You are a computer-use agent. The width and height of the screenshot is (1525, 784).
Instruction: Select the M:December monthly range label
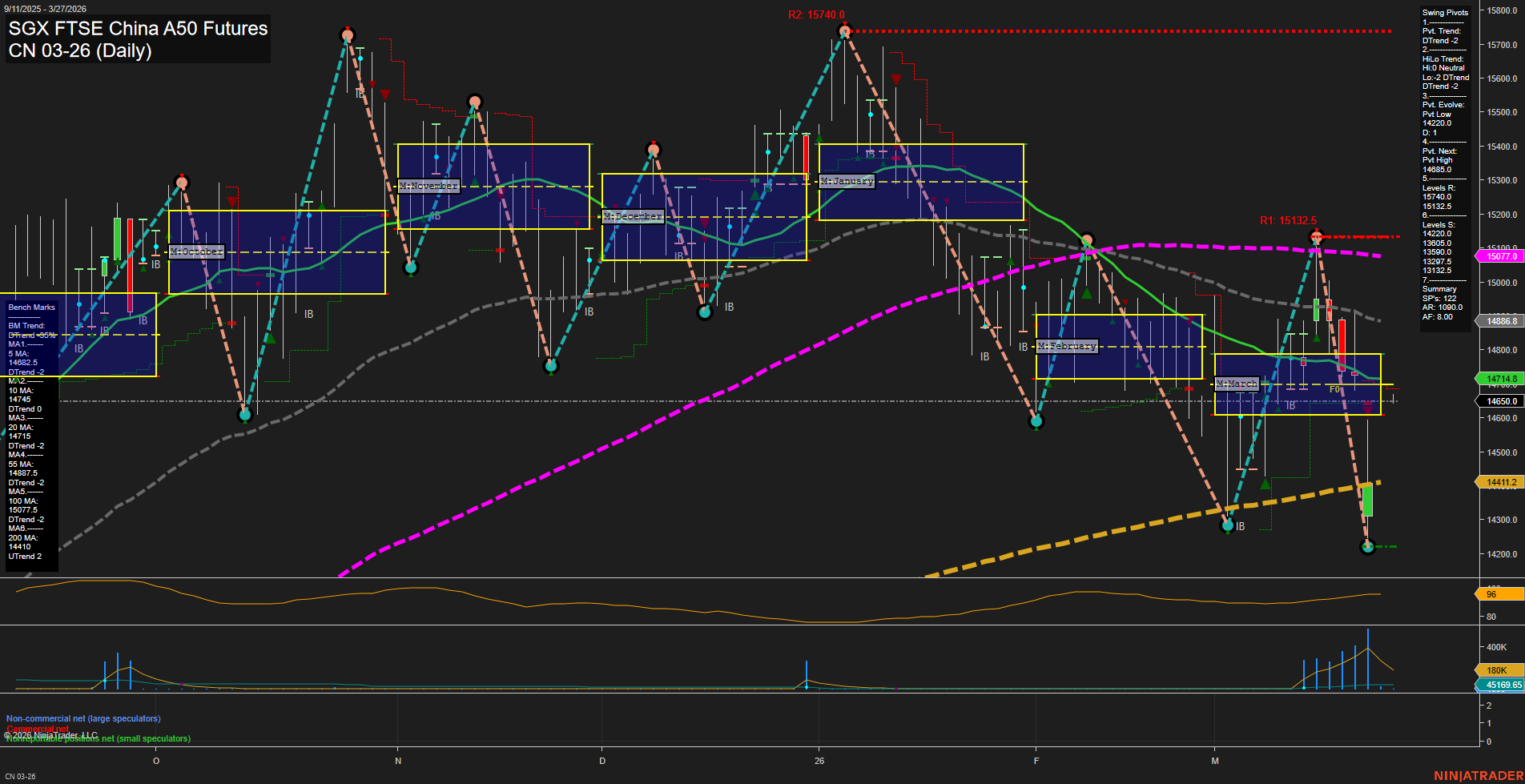click(x=633, y=216)
